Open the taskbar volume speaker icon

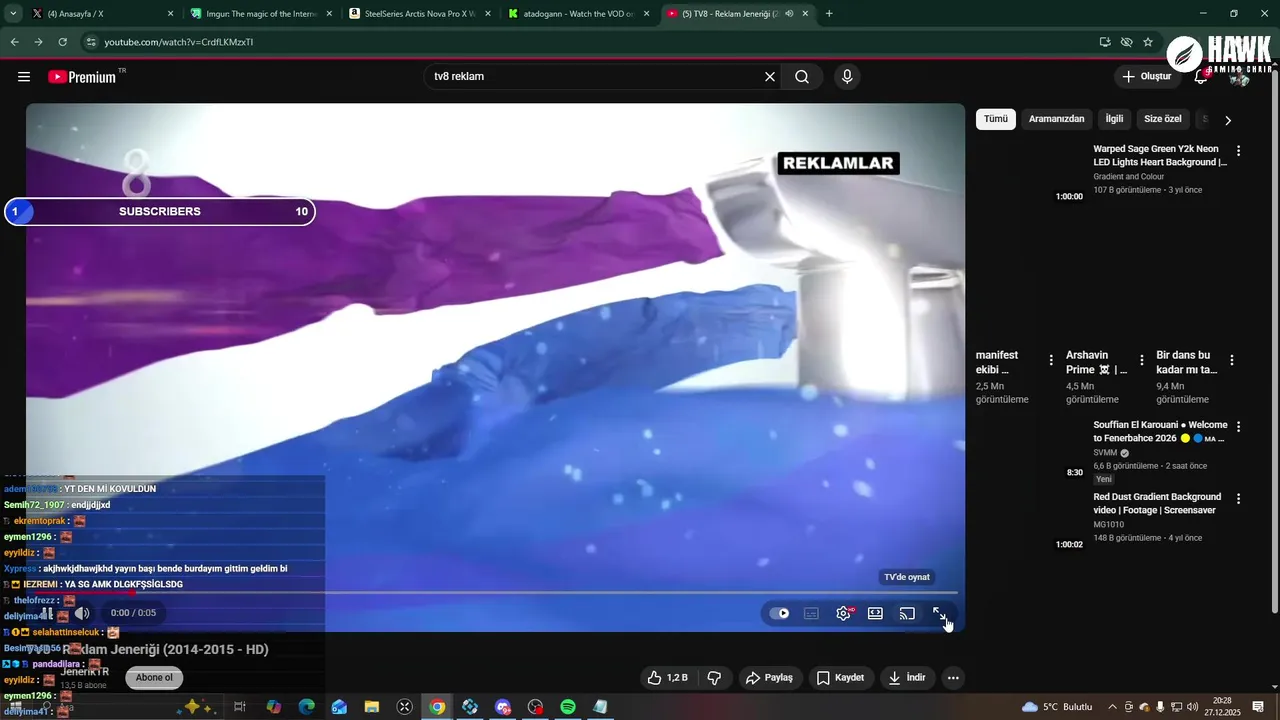[x=1192, y=706]
